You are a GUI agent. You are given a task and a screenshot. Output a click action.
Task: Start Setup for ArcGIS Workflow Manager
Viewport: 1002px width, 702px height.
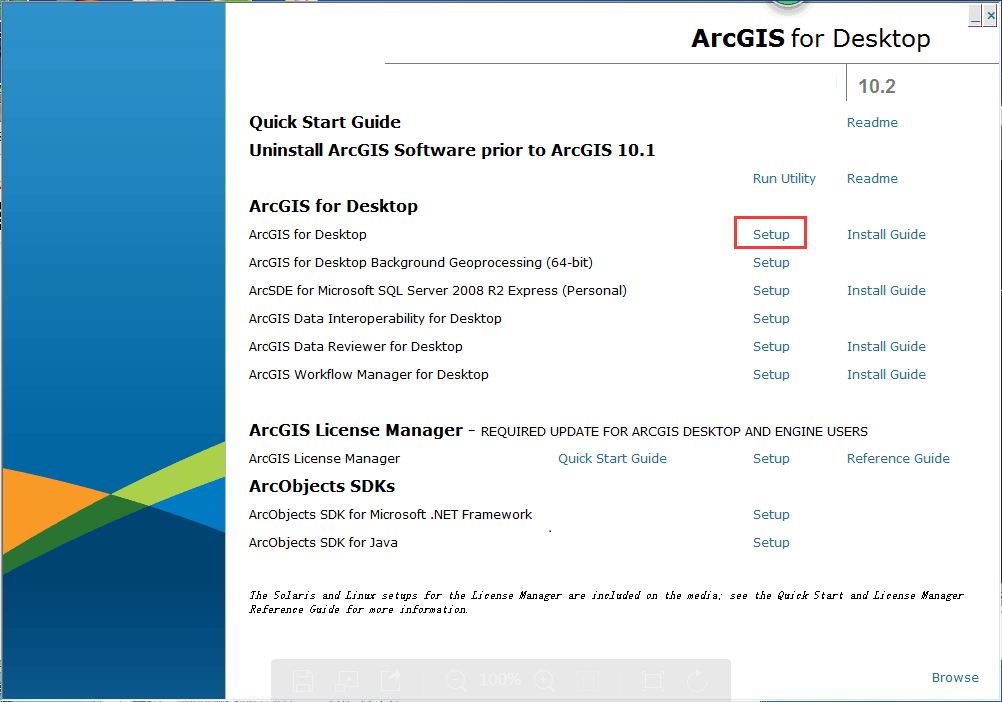[x=771, y=375]
